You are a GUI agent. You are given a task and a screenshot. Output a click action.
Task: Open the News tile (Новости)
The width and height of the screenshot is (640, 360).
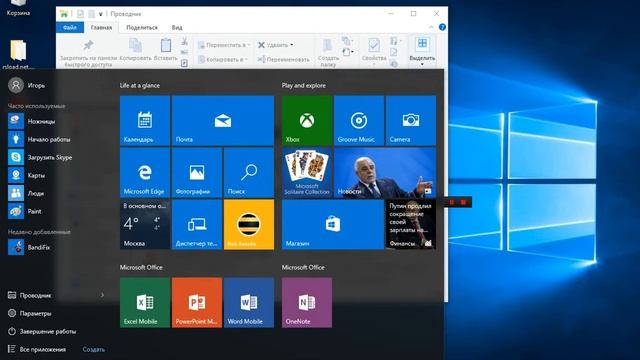coord(385,172)
